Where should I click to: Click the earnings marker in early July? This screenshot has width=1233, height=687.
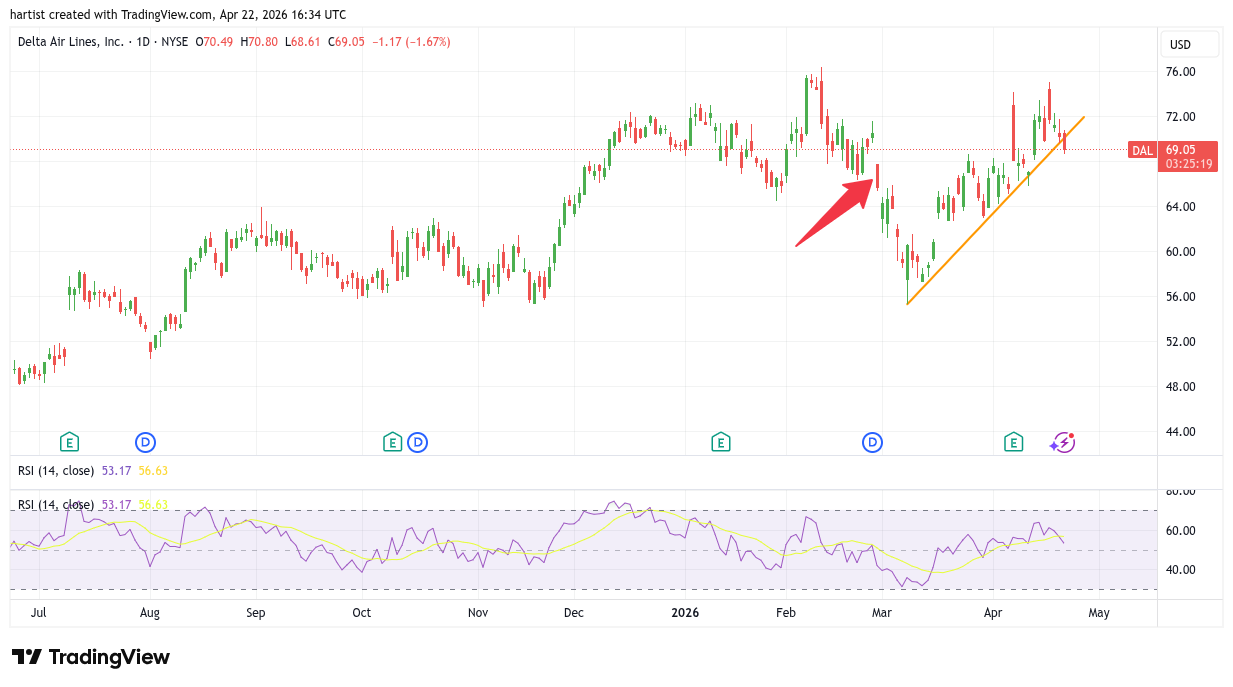point(69,441)
